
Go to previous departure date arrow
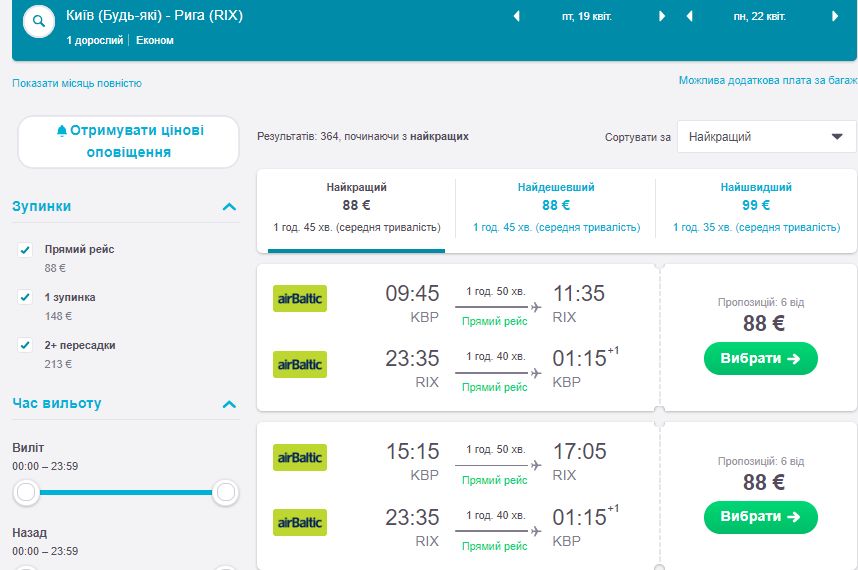[x=517, y=17]
